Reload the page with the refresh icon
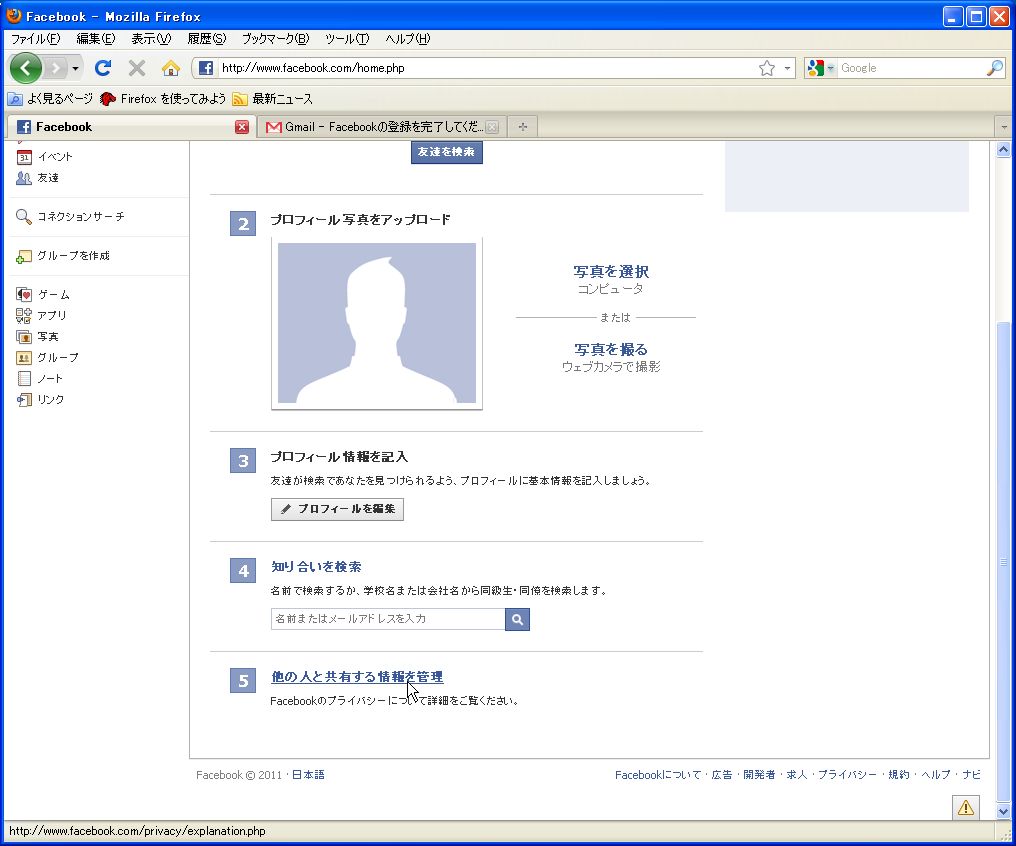Viewport: 1016px width, 846px height. coord(102,67)
